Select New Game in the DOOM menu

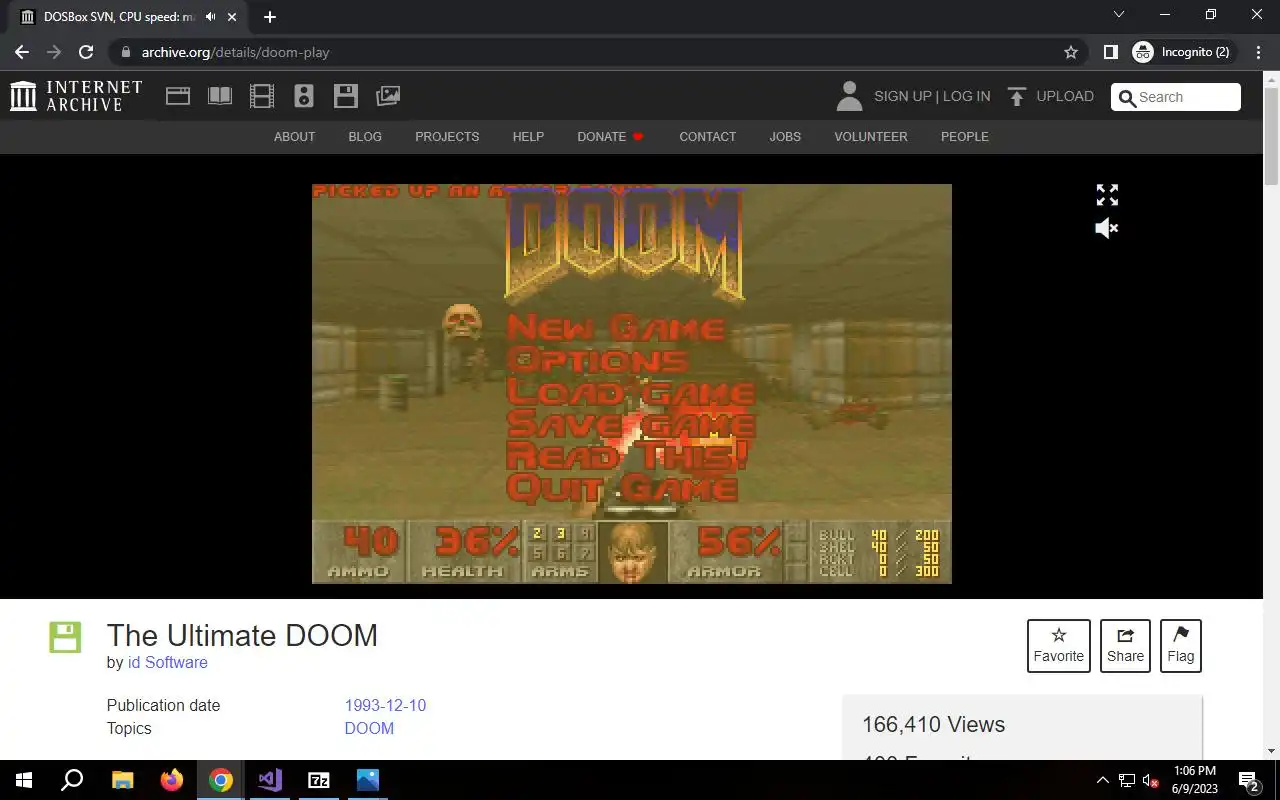click(616, 328)
